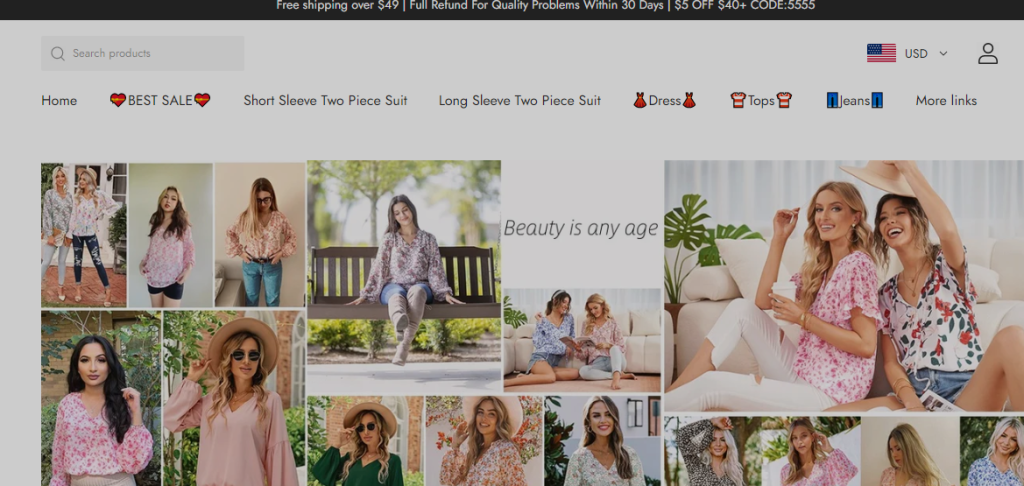Go to the Home menu item
Image resolution: width=1024 pixels, height=486 pixels.
pyautogui.click(x=59, y=101)
